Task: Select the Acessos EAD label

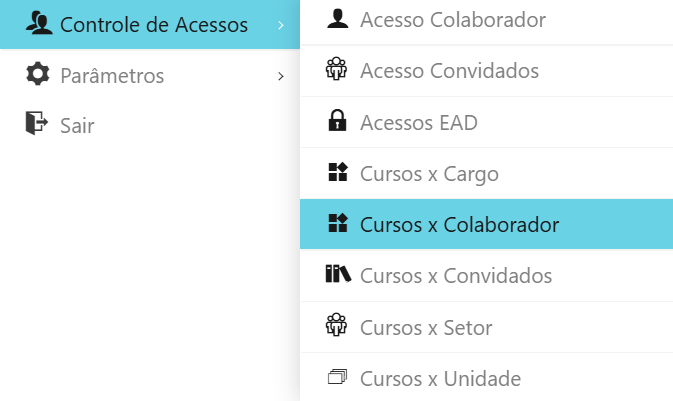Action: pos(419,123)
